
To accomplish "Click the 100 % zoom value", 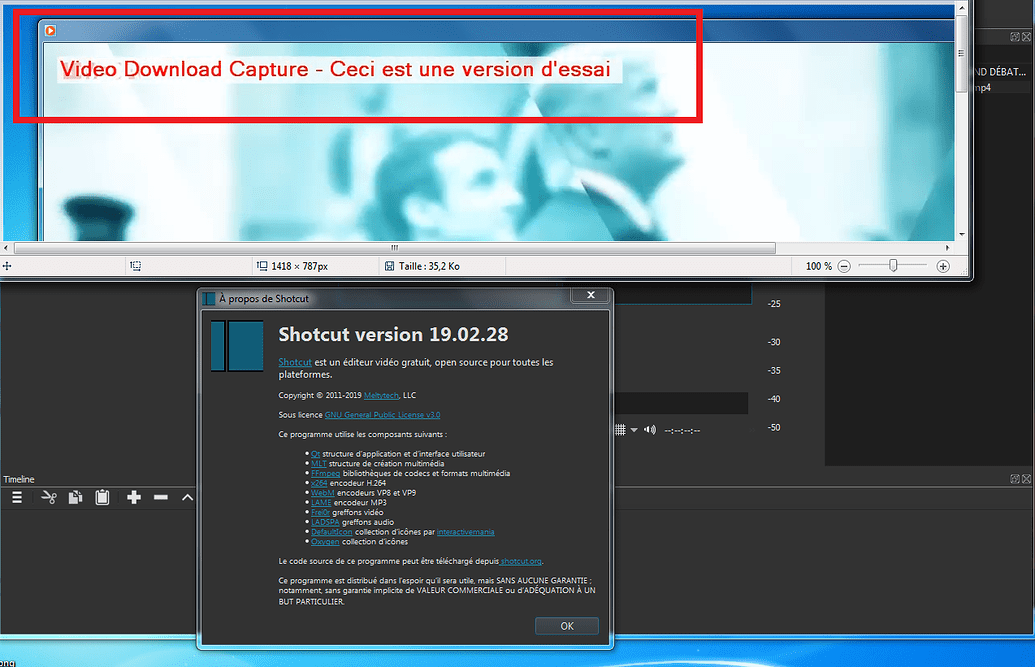I will (818, 266).
